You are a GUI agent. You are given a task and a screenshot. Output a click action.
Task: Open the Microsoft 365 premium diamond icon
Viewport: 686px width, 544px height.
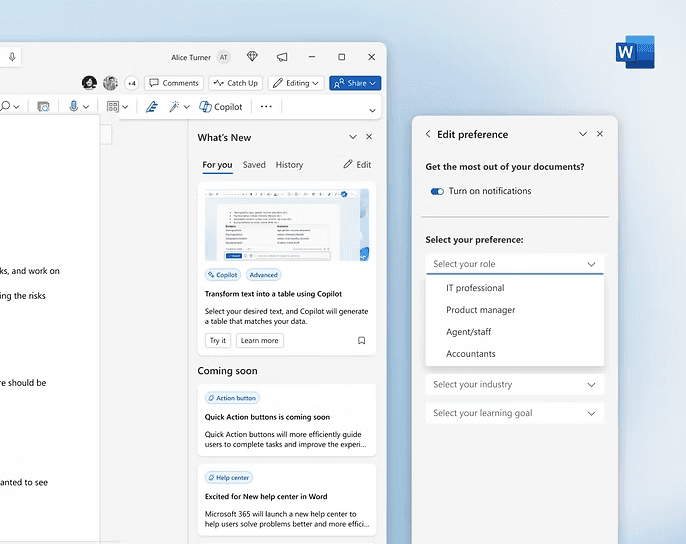pos(252,56)
